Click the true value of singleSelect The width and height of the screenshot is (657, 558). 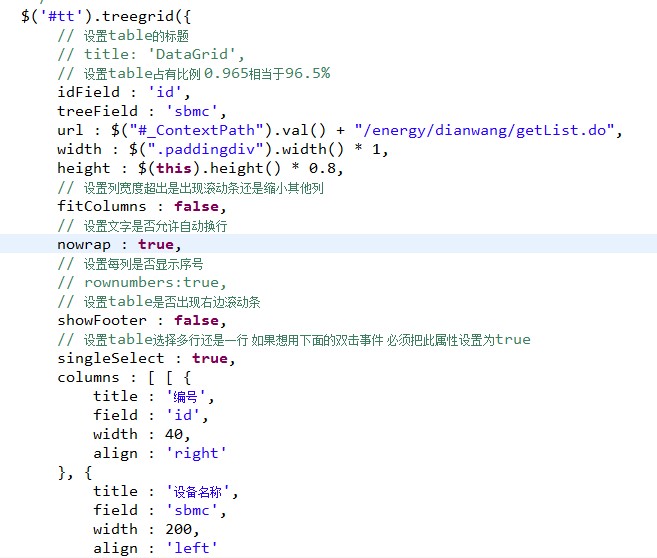210,359
